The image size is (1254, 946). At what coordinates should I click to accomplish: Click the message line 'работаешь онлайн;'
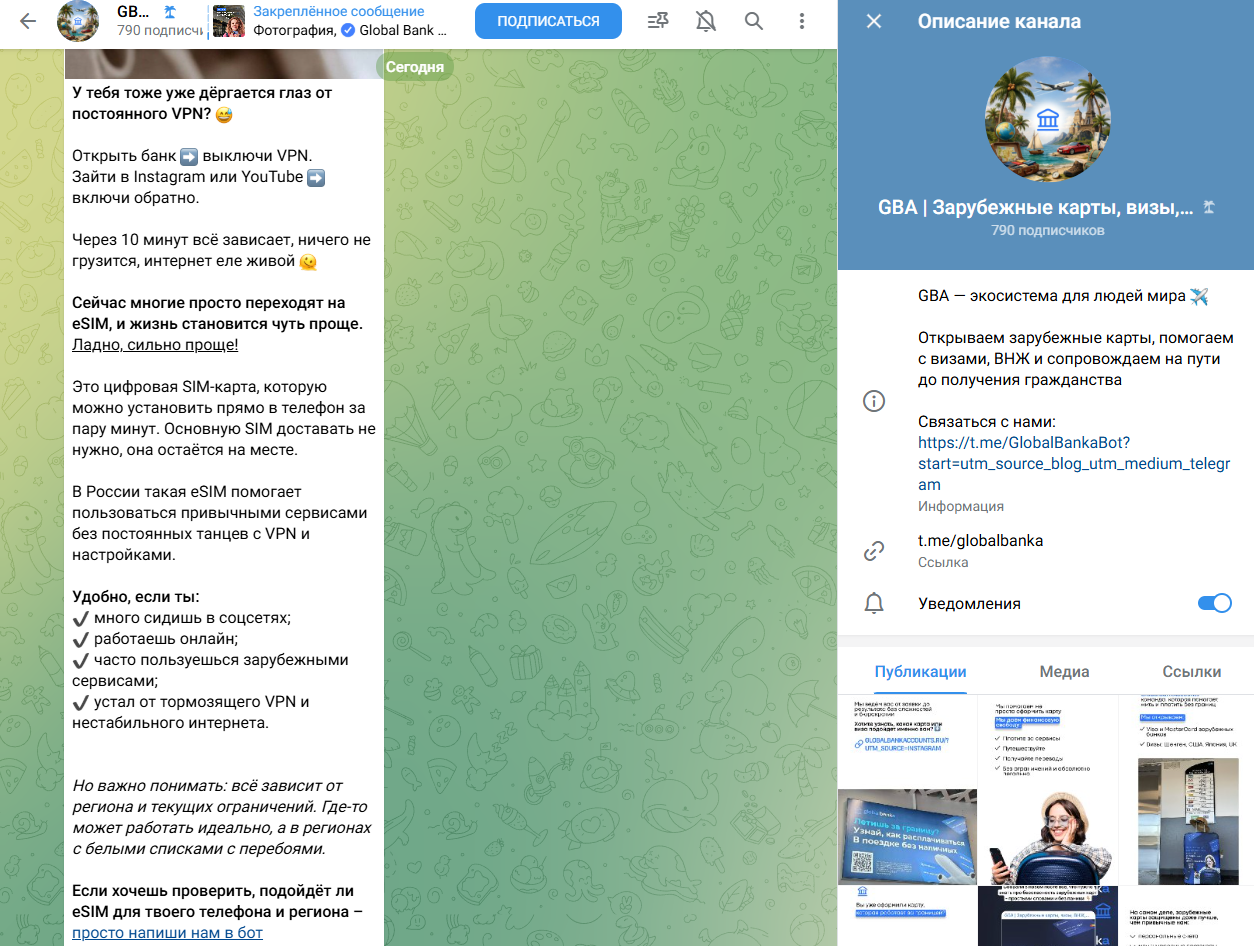(166, 639)
